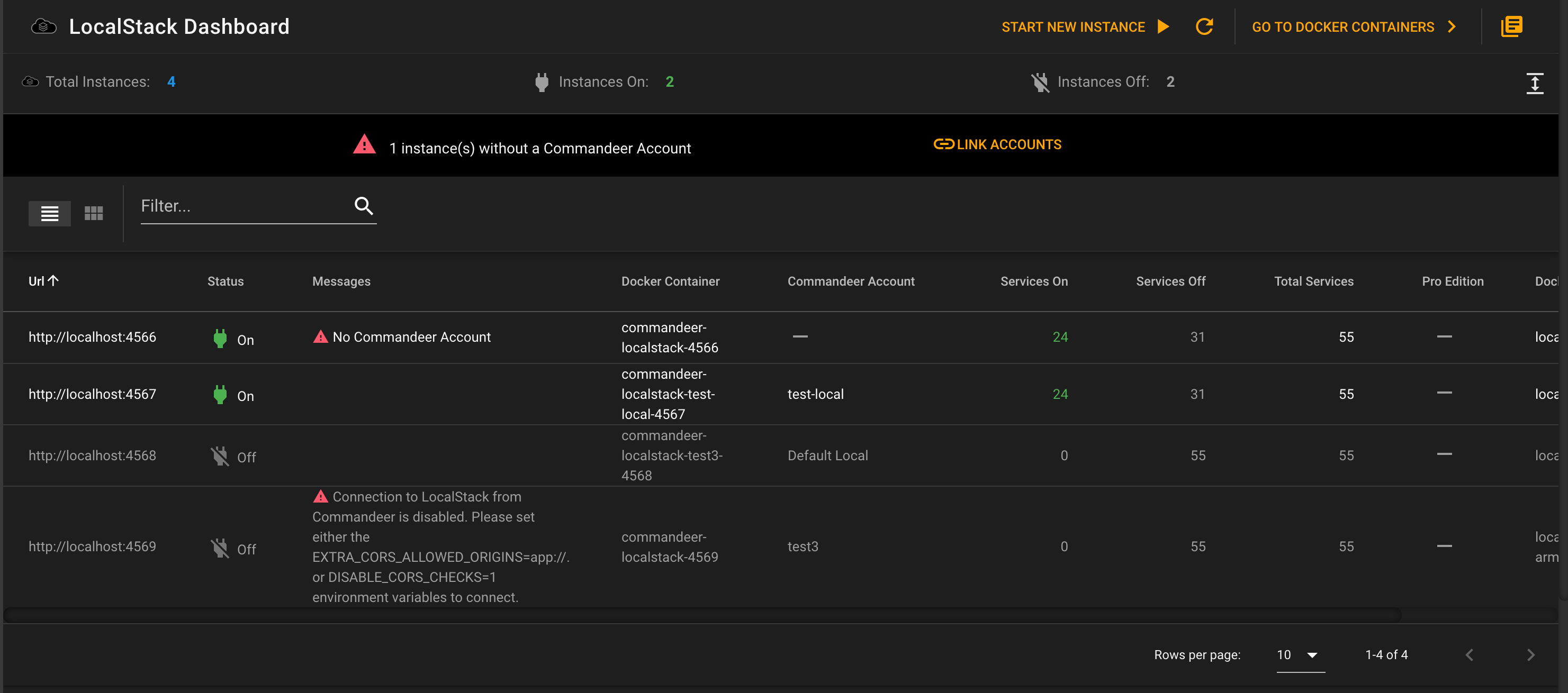Click plug icon next to Instances On

coord(541,82)
